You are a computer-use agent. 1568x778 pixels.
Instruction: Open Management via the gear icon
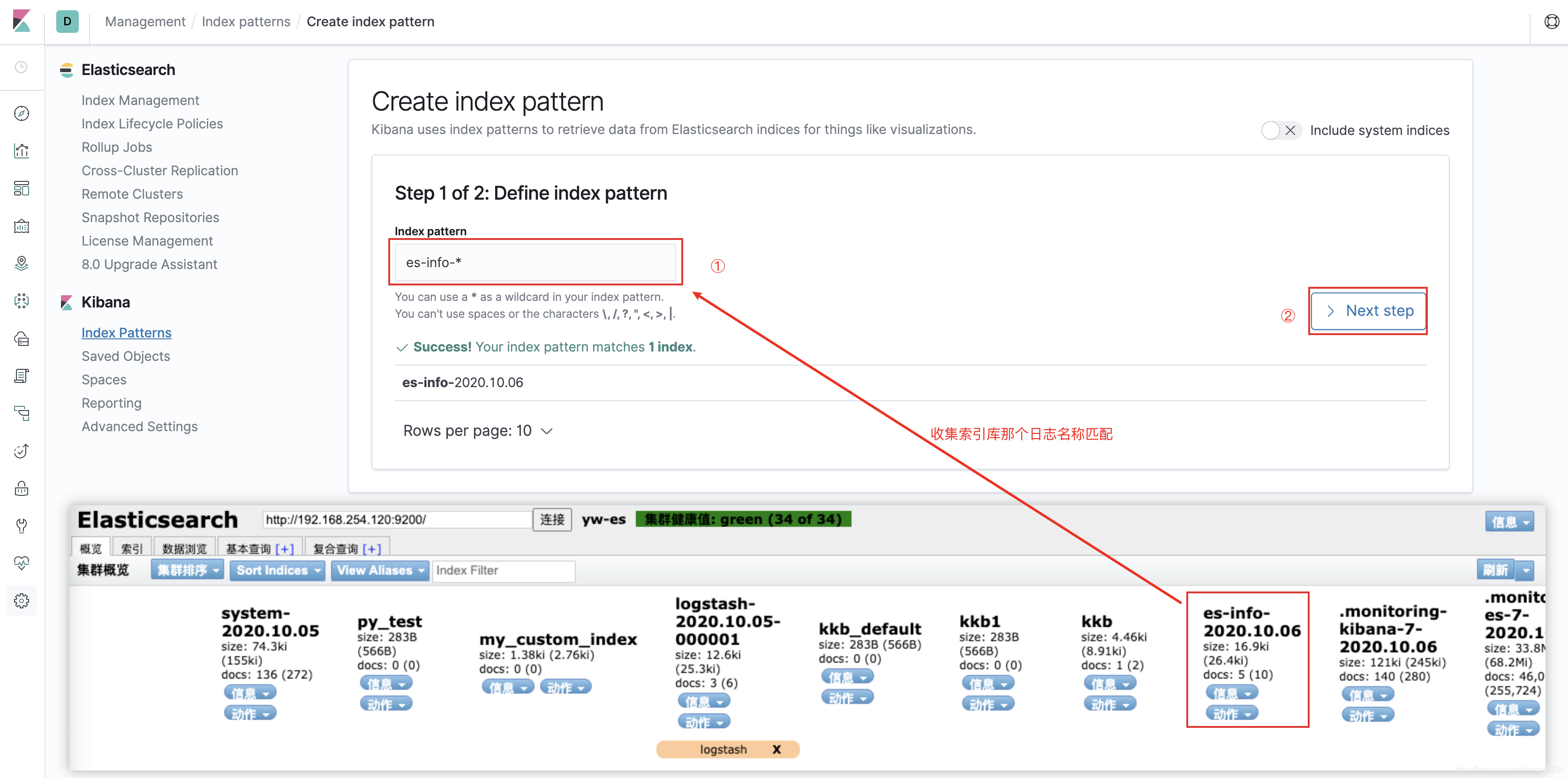pyautogui.click(x=21, y=601)
